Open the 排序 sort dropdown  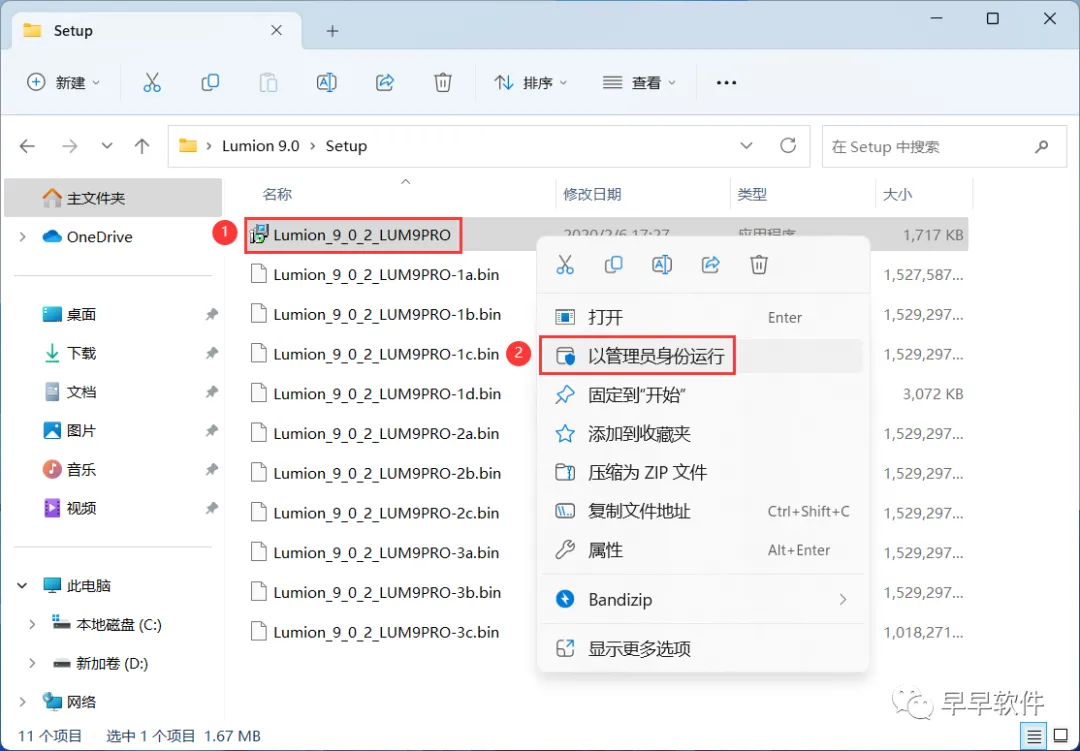point(530,83)
